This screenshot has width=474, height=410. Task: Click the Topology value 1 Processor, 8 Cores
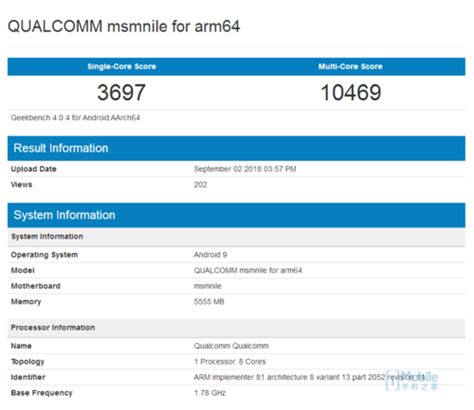[230, 362]
